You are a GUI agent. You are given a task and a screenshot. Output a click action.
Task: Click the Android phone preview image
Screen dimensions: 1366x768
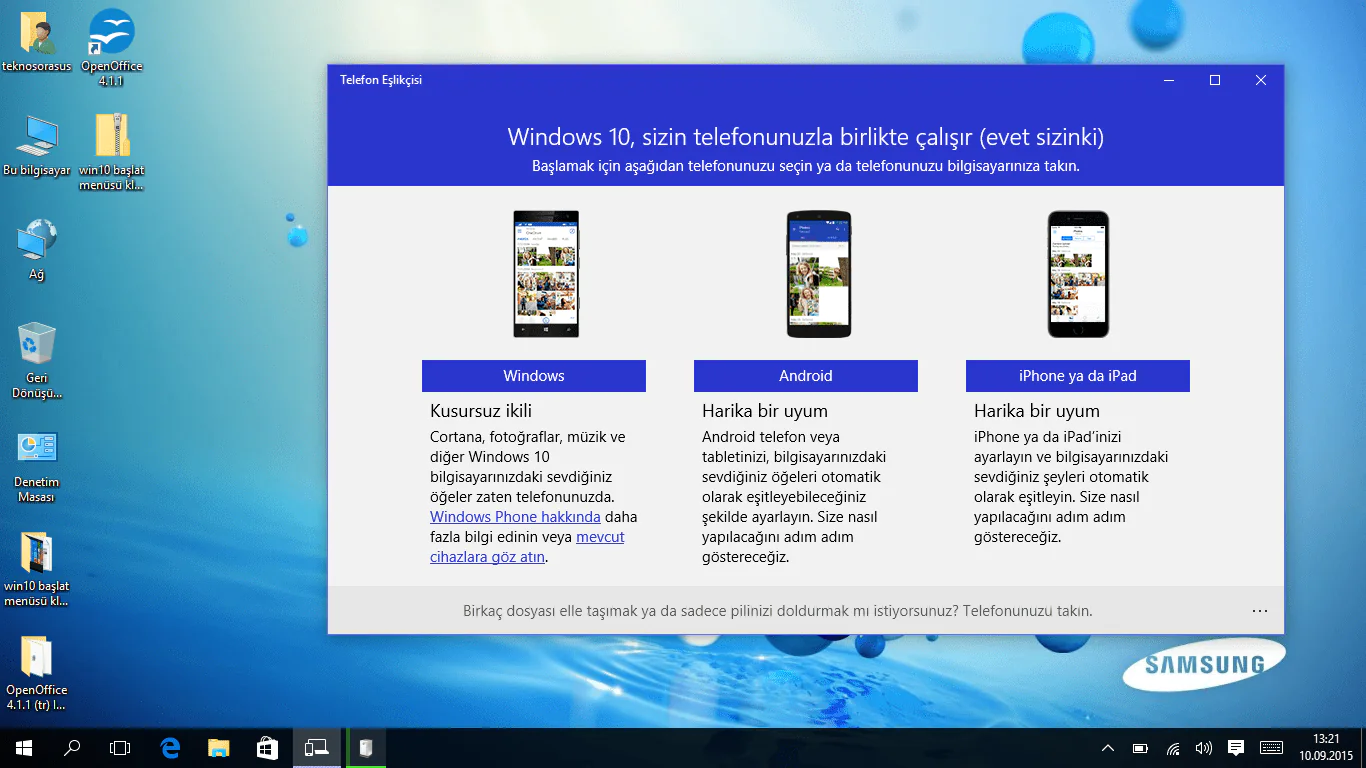(x=818, y=273)
